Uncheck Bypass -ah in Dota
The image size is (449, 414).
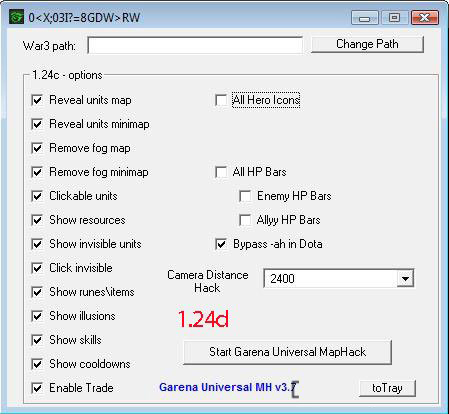click(221, 244)
